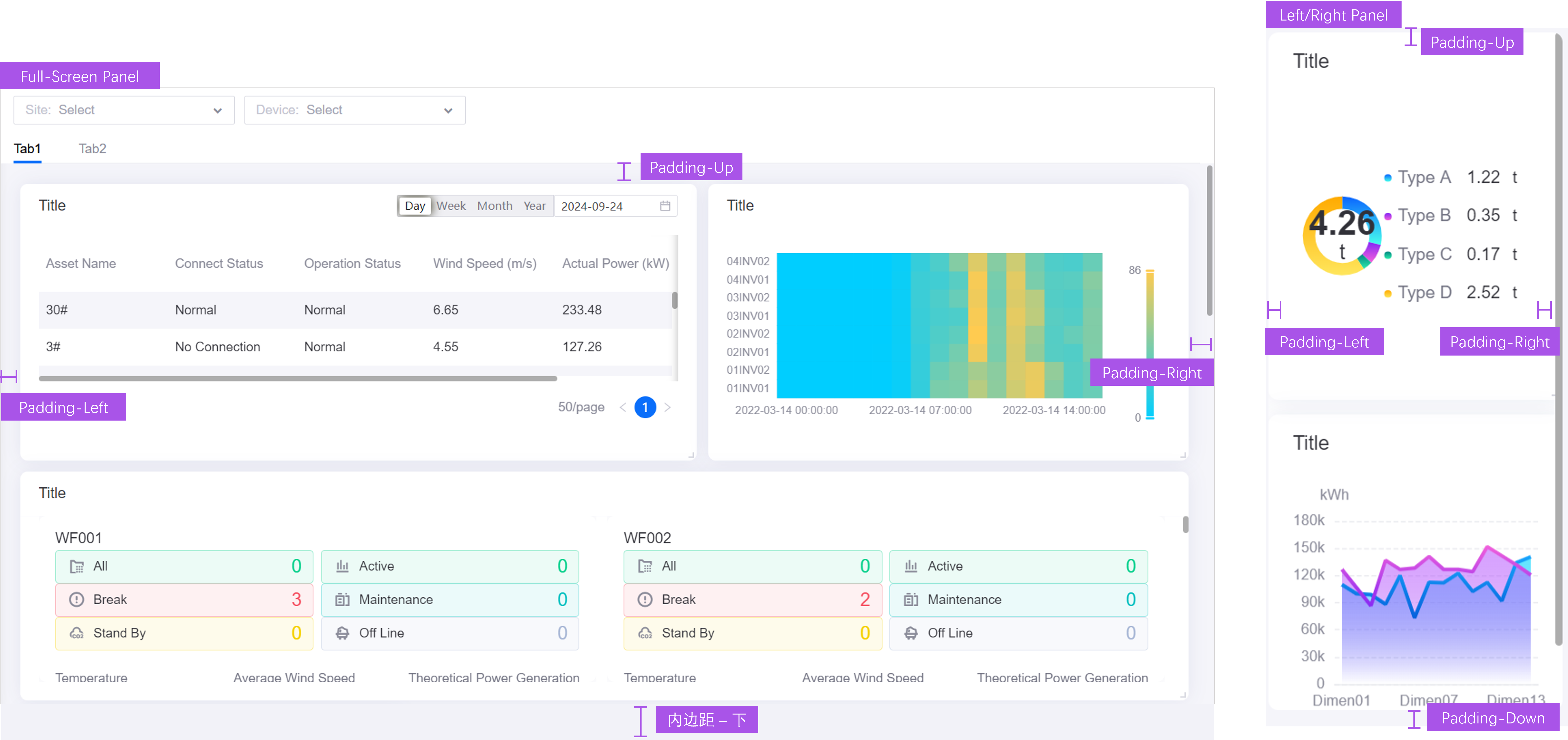Click the WF002 Off Line icon
Viewport: 1568px width, 740px height.
(911, 633)
